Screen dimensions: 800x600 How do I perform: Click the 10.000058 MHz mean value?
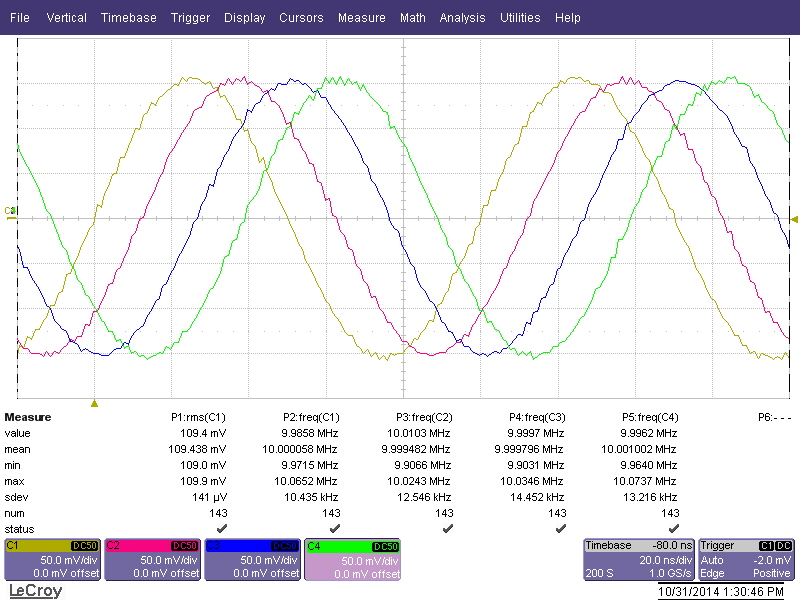click(300, 449)
